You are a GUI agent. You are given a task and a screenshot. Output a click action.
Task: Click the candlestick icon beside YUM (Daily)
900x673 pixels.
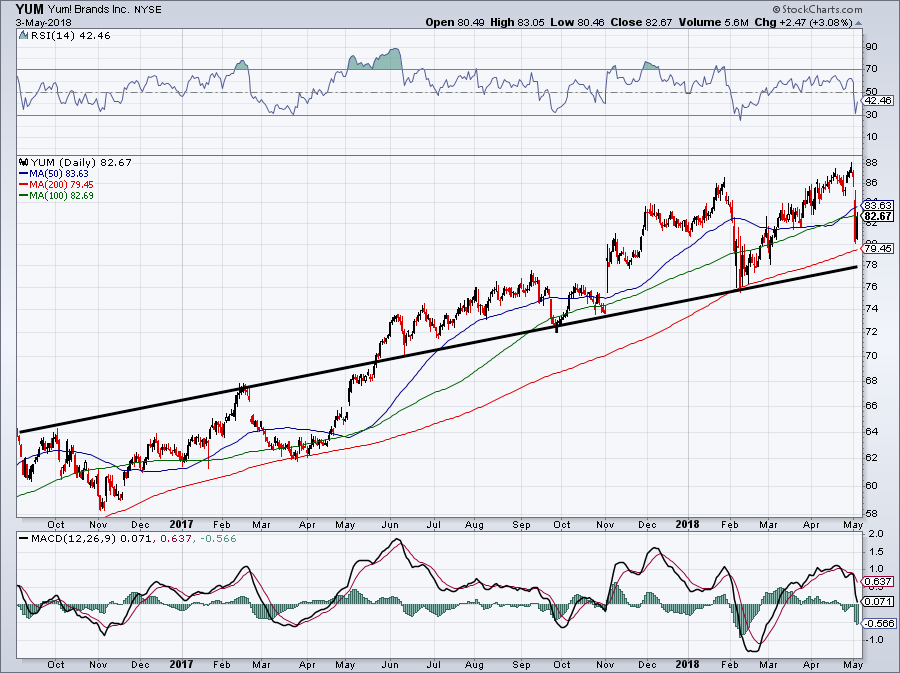24,162
